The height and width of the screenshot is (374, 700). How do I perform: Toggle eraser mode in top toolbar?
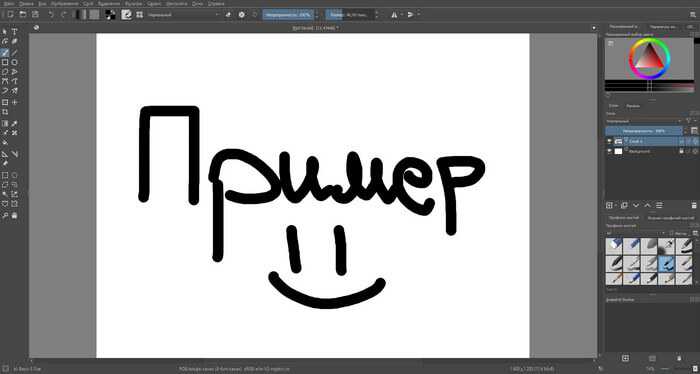[228, 15]
